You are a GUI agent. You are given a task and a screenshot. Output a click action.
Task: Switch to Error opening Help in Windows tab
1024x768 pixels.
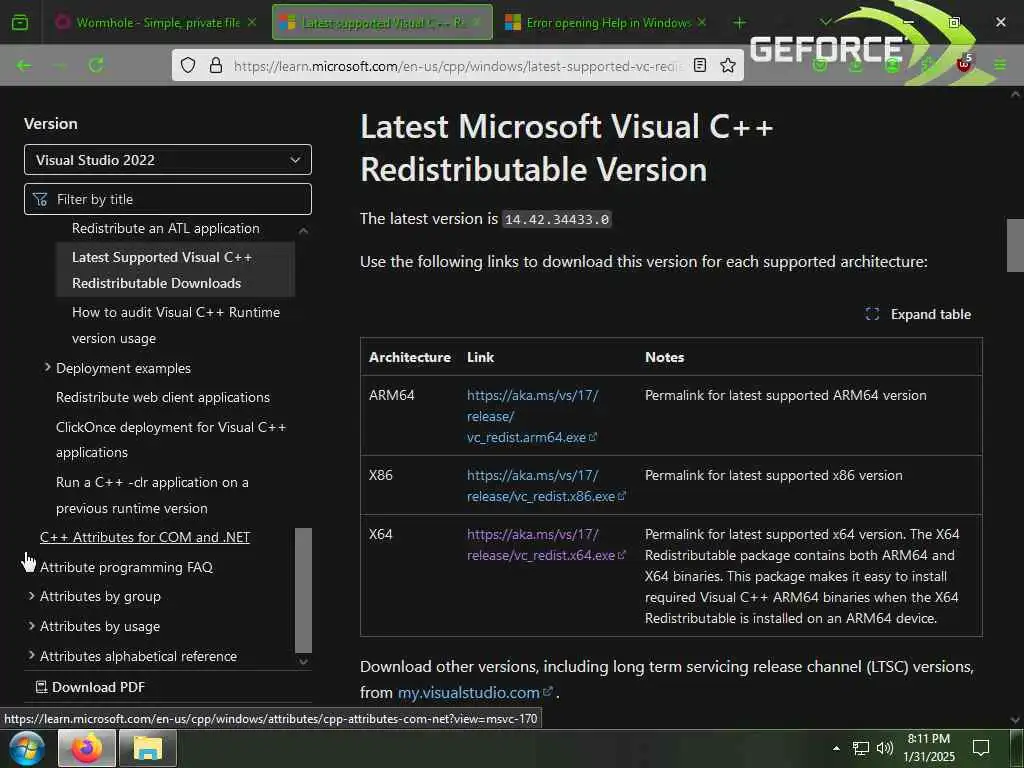click(x=606, y=22)
